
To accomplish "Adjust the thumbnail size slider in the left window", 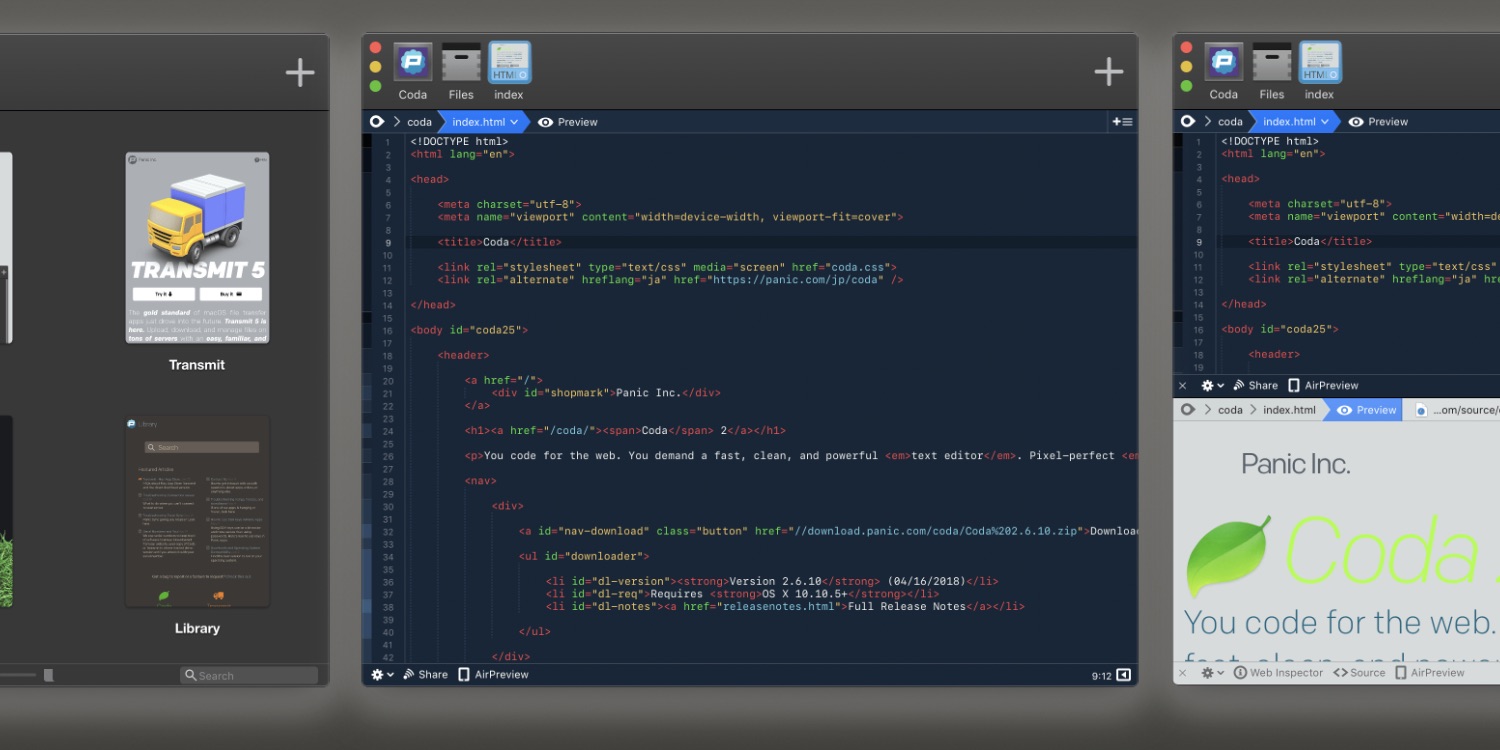I will (48, 676).
